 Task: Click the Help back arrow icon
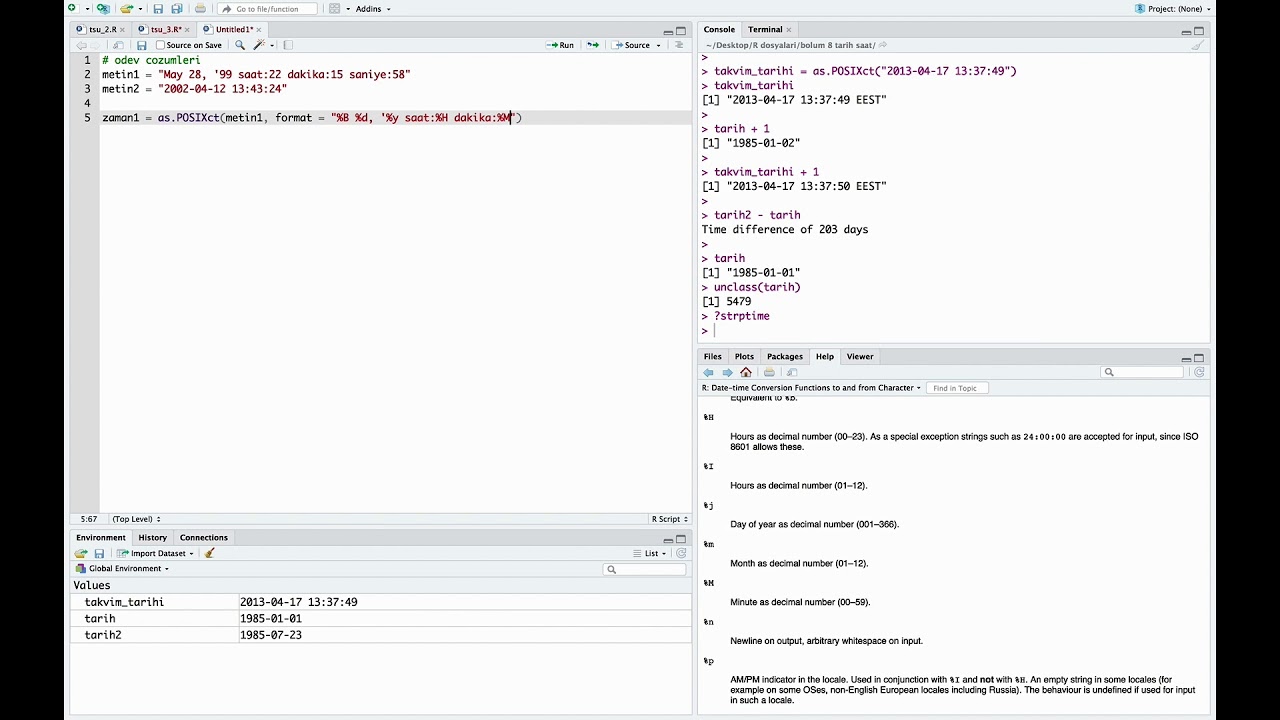coord(709,373)
